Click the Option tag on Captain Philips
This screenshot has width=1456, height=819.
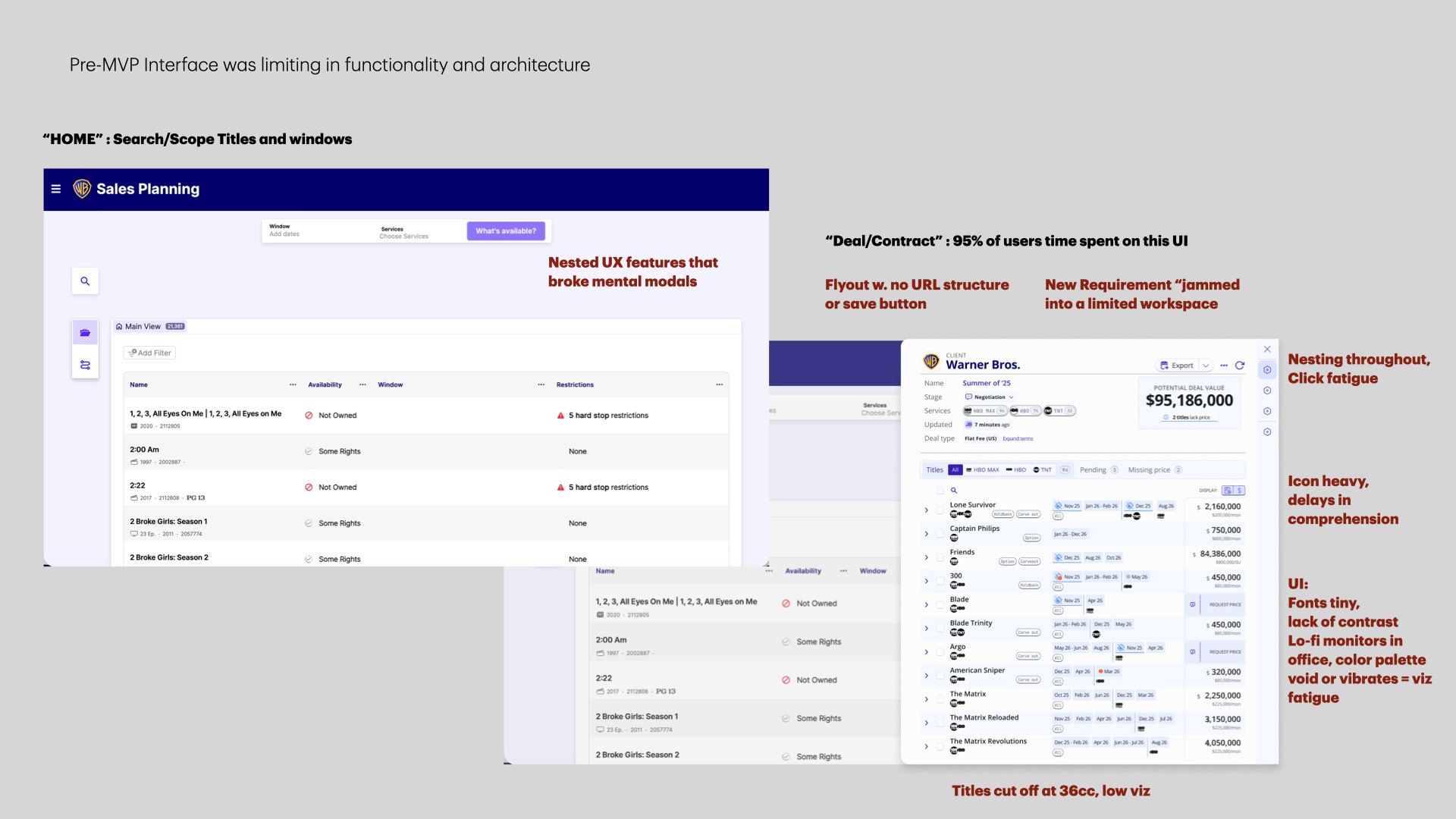click(x=1031, y=538)
